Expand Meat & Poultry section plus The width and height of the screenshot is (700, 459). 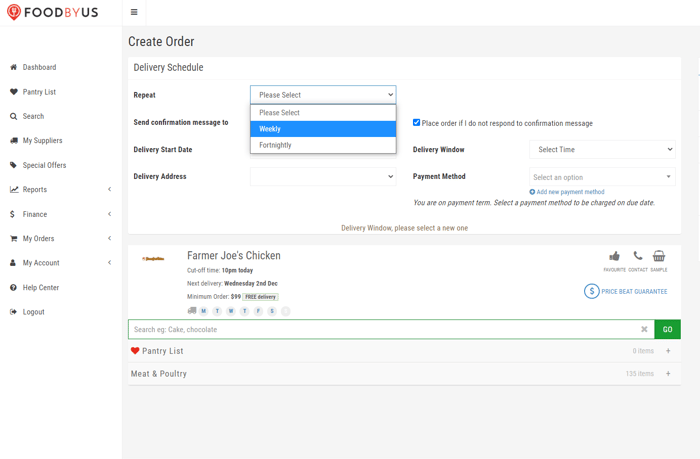coord(668,374)
